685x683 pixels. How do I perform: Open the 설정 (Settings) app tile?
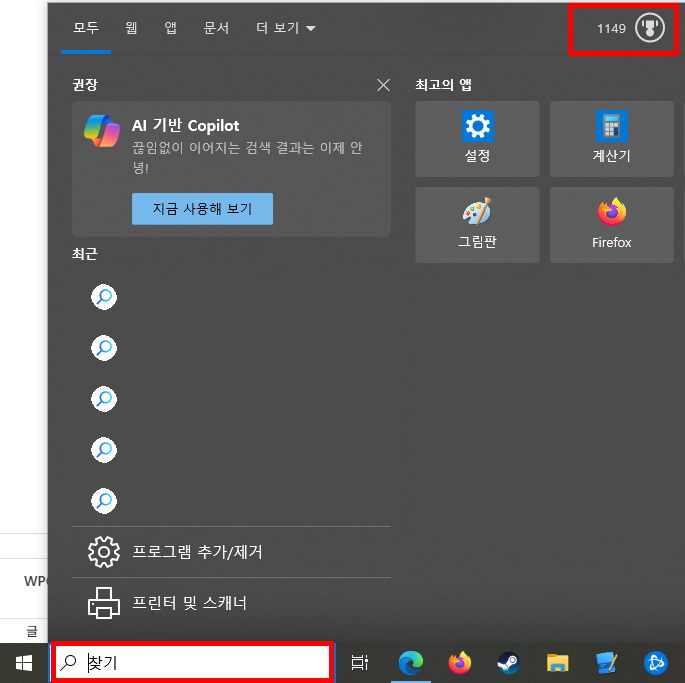(477, 138)
